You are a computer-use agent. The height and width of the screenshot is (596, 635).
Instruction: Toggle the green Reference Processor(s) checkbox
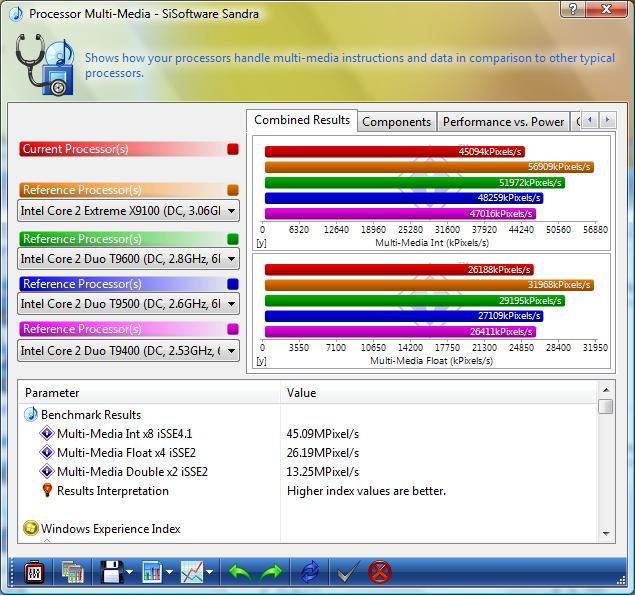click(x=233, y=239)
